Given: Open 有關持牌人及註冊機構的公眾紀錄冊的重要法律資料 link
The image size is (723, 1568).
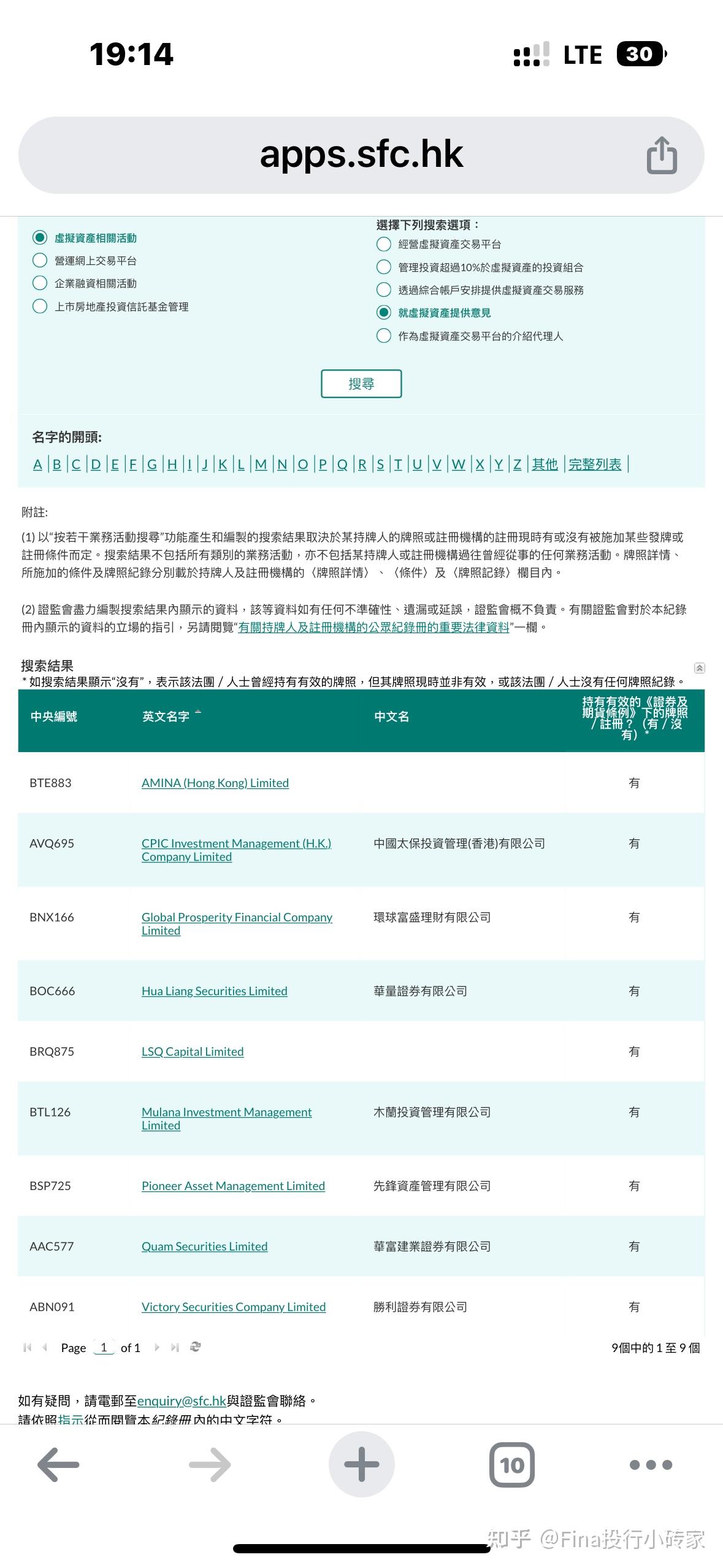Looking at the screenshot, I should click(x=373, y=627).
